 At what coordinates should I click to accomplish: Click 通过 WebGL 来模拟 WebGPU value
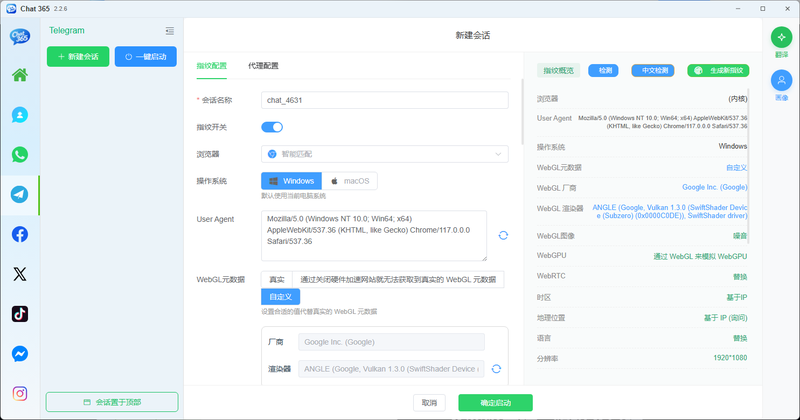[700, 256]
